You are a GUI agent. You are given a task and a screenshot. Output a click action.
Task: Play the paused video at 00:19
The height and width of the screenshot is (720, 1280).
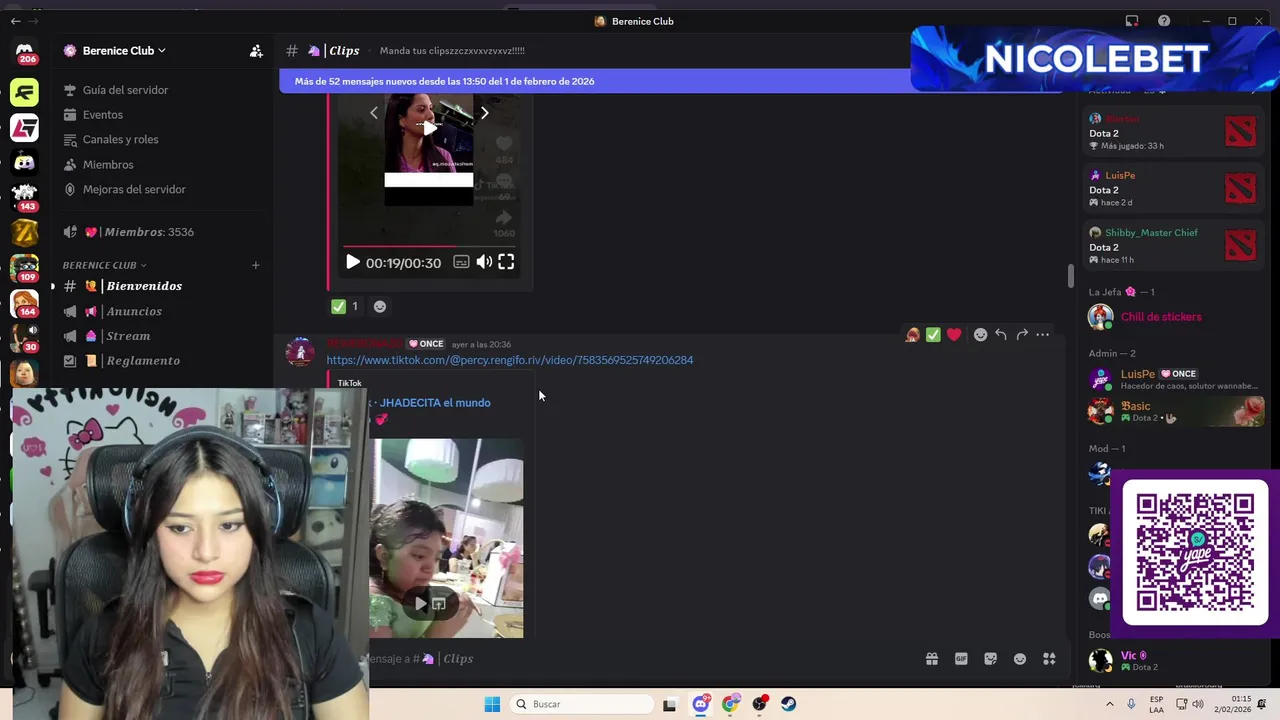[x=352, y=262]
